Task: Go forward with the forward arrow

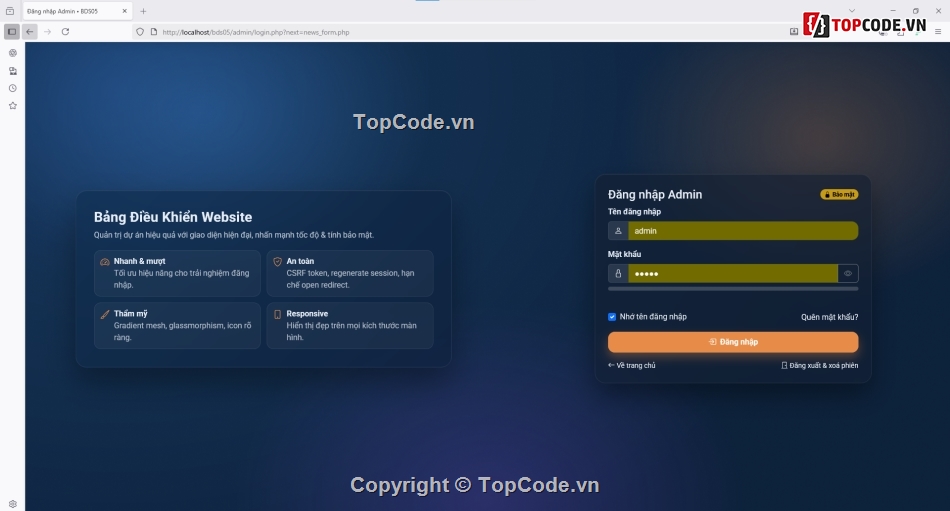Action: (x=47, y=32)
